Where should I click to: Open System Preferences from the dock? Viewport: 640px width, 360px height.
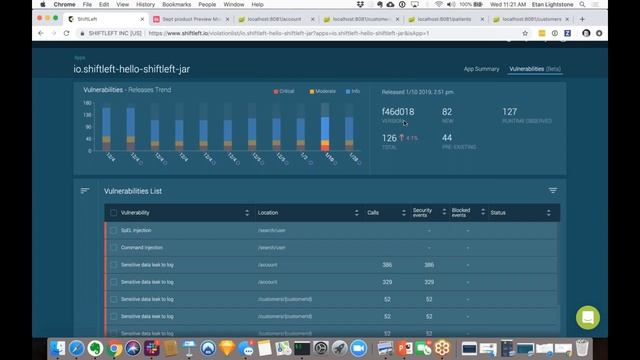[321, 349]
